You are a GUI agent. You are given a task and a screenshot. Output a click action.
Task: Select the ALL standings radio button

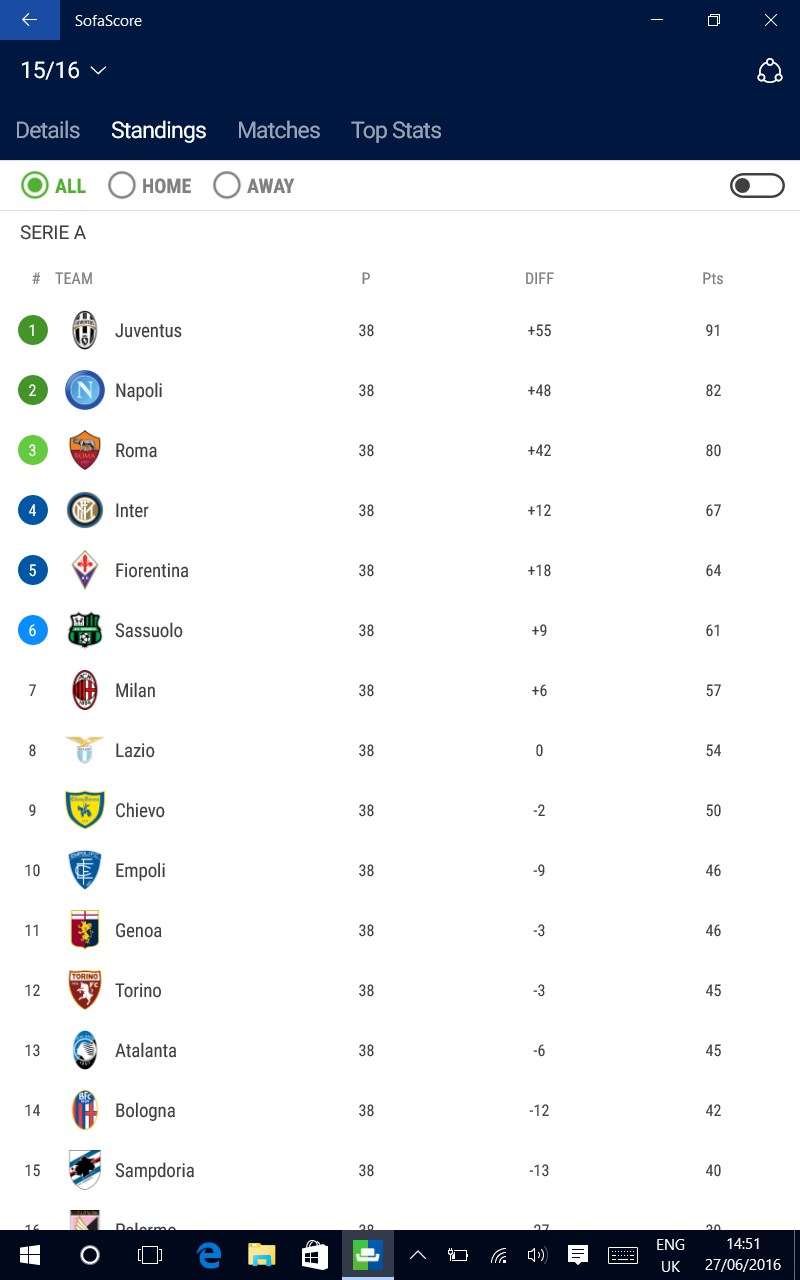pos(35,186)
